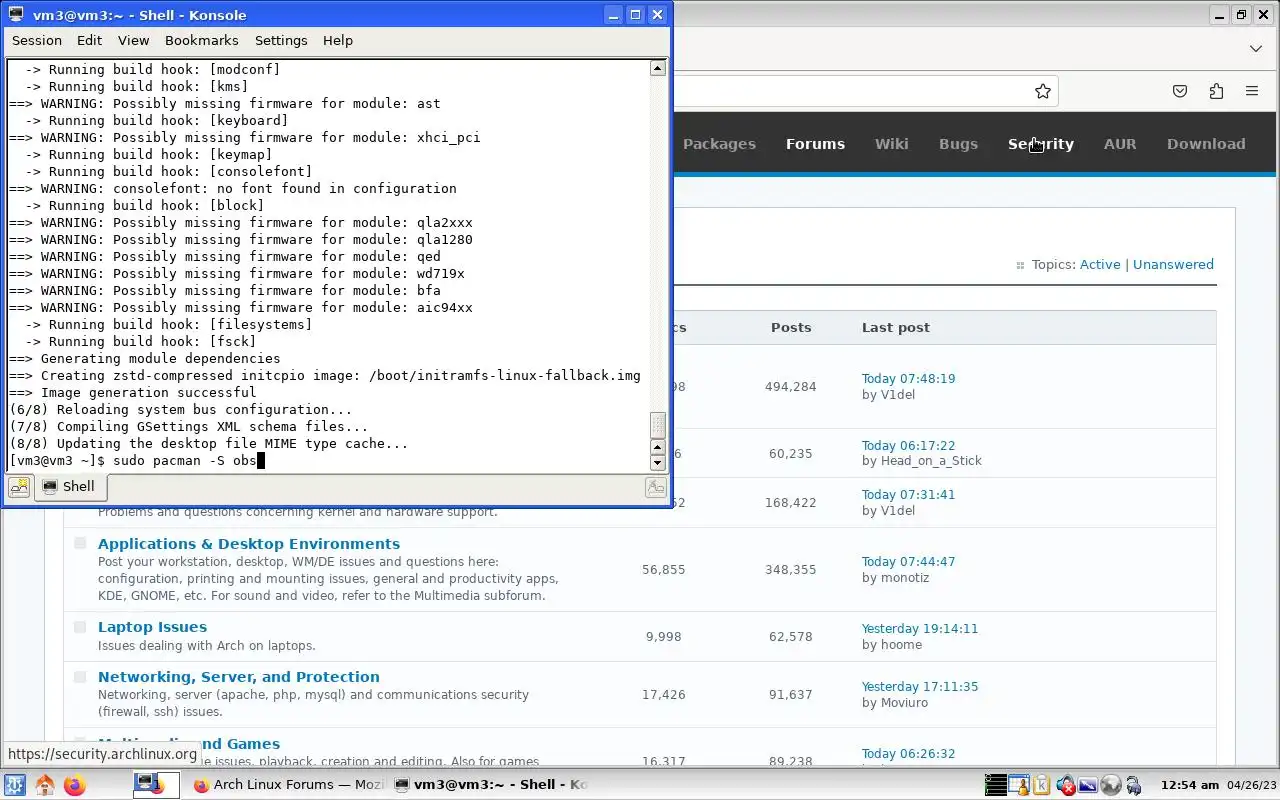This screenshot has width=1280, height=800.
Task: Show Active topics in the forum
Action: coord(1100,265)
